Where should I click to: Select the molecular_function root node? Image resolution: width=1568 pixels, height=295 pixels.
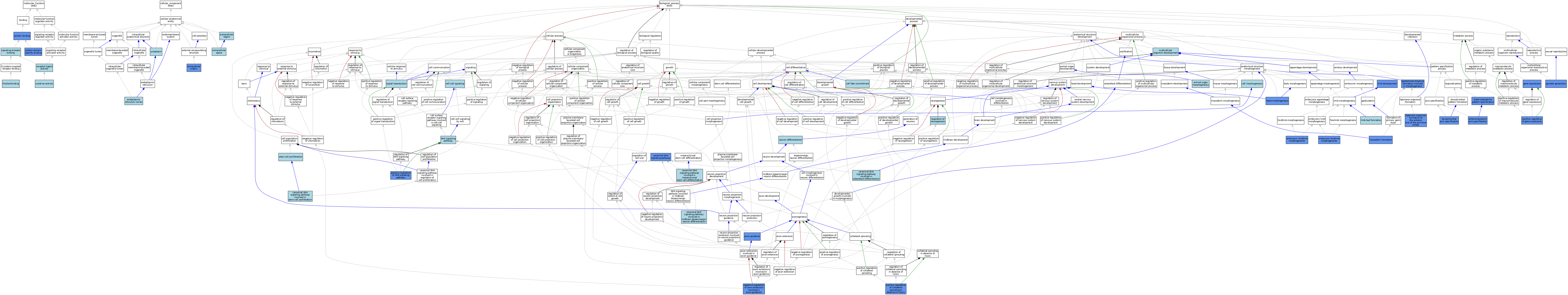click(33, 5)
